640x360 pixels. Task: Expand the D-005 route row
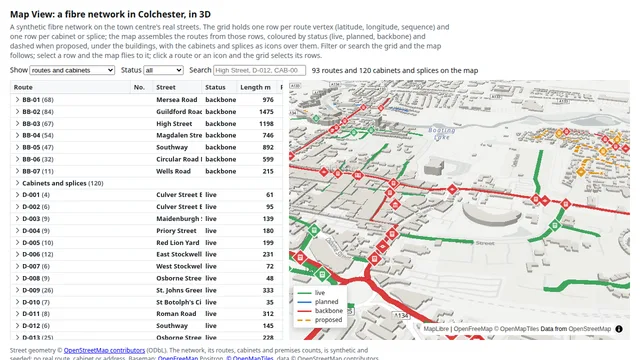pos(17,242)
